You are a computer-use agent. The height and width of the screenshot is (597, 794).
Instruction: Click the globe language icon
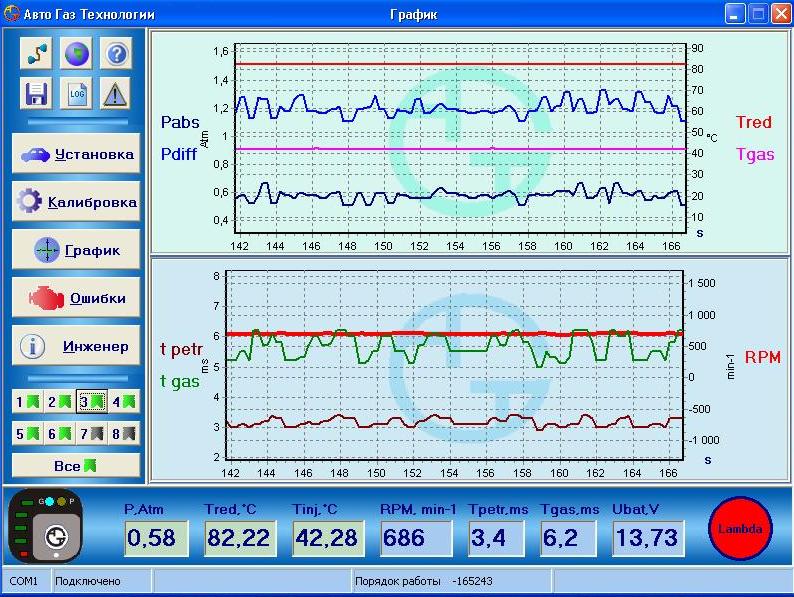[76, 54]
